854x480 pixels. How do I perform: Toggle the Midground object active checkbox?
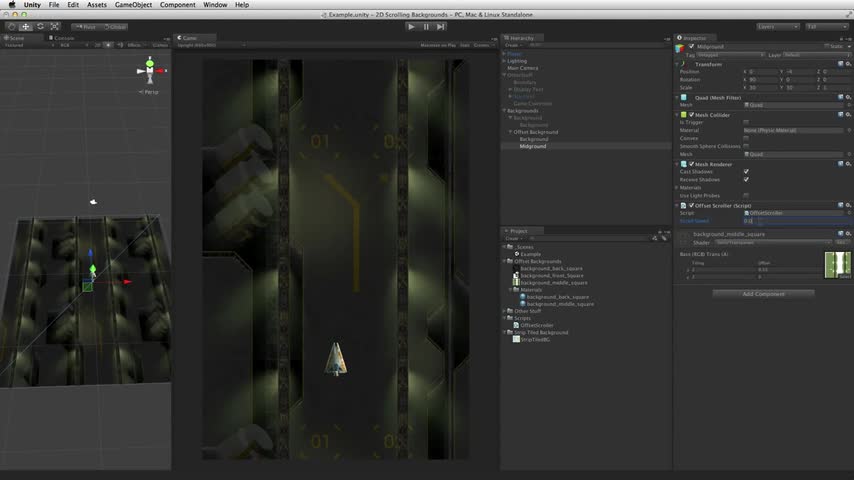pos(692,47)
